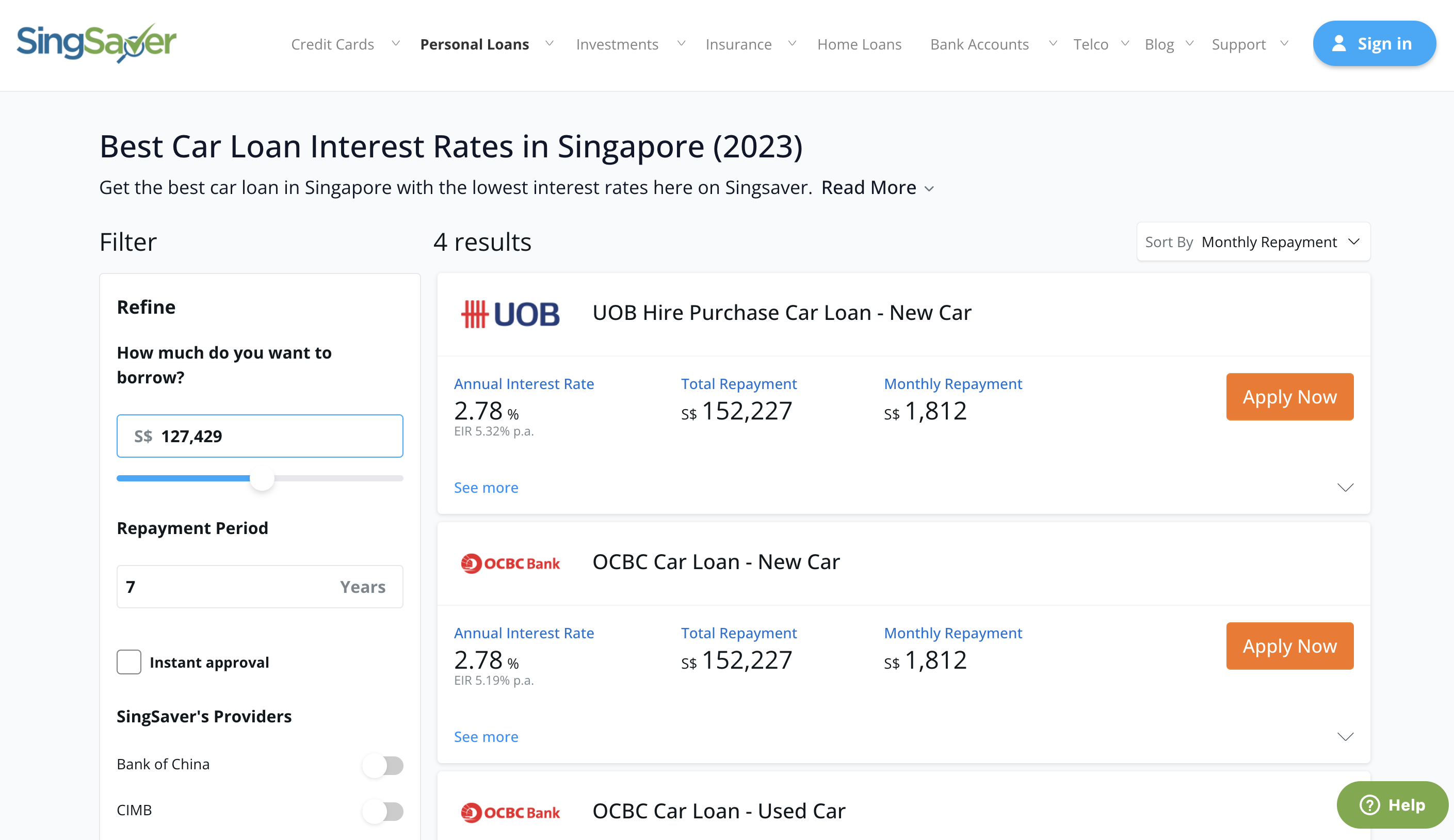Screen dimensions: 1454x840
Task: Expand the Telco menu arrow
Action: coord(1125,43)
